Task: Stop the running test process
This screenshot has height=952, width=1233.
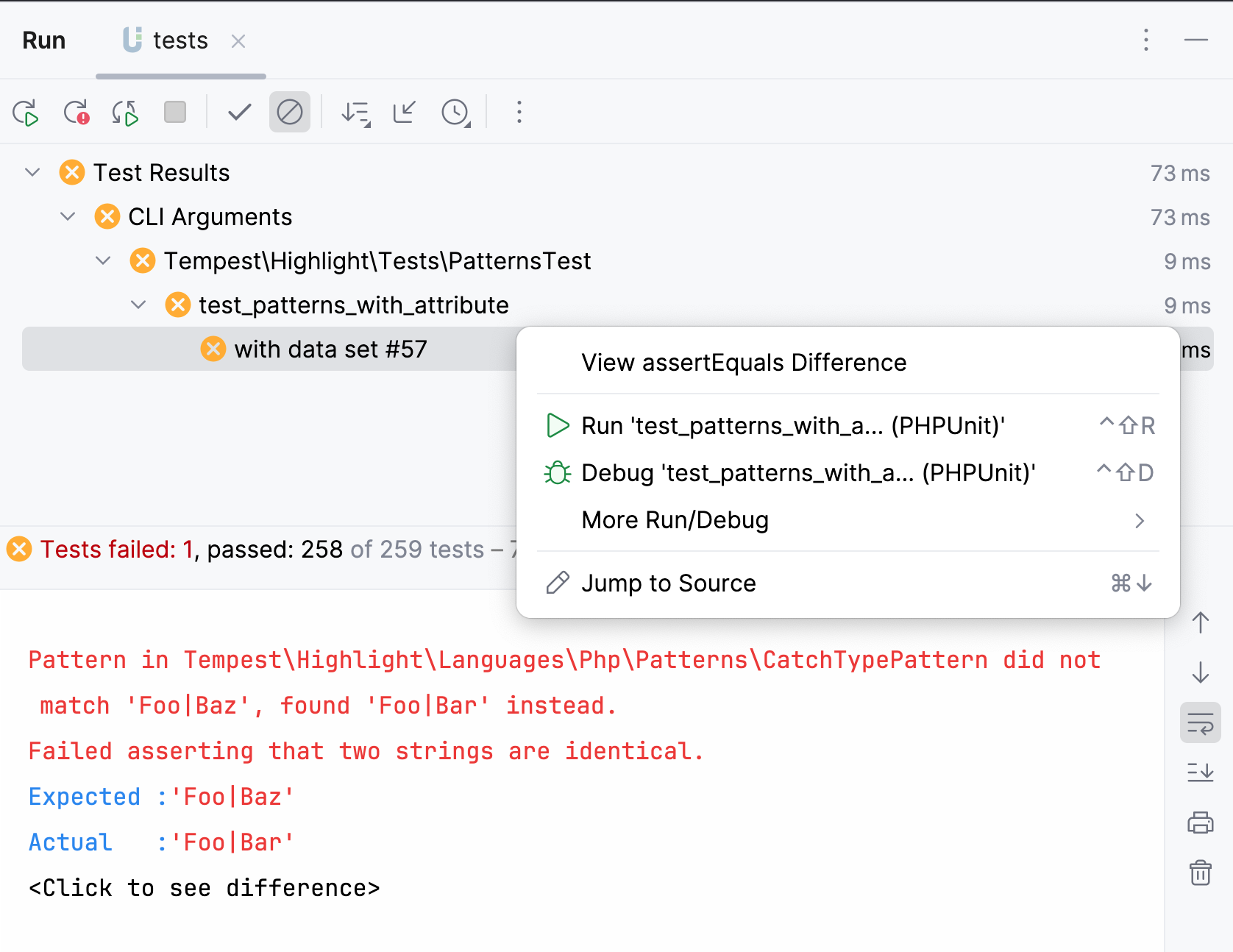Action: point(175,113)
